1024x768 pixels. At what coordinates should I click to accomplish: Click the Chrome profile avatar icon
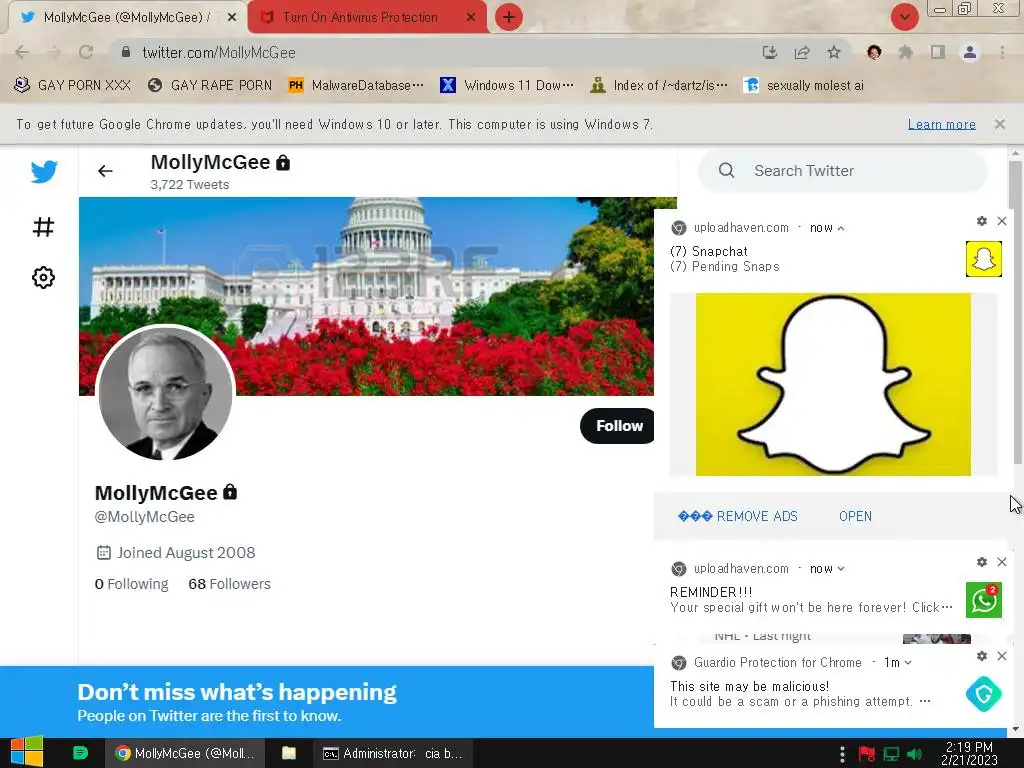[970, 52]
